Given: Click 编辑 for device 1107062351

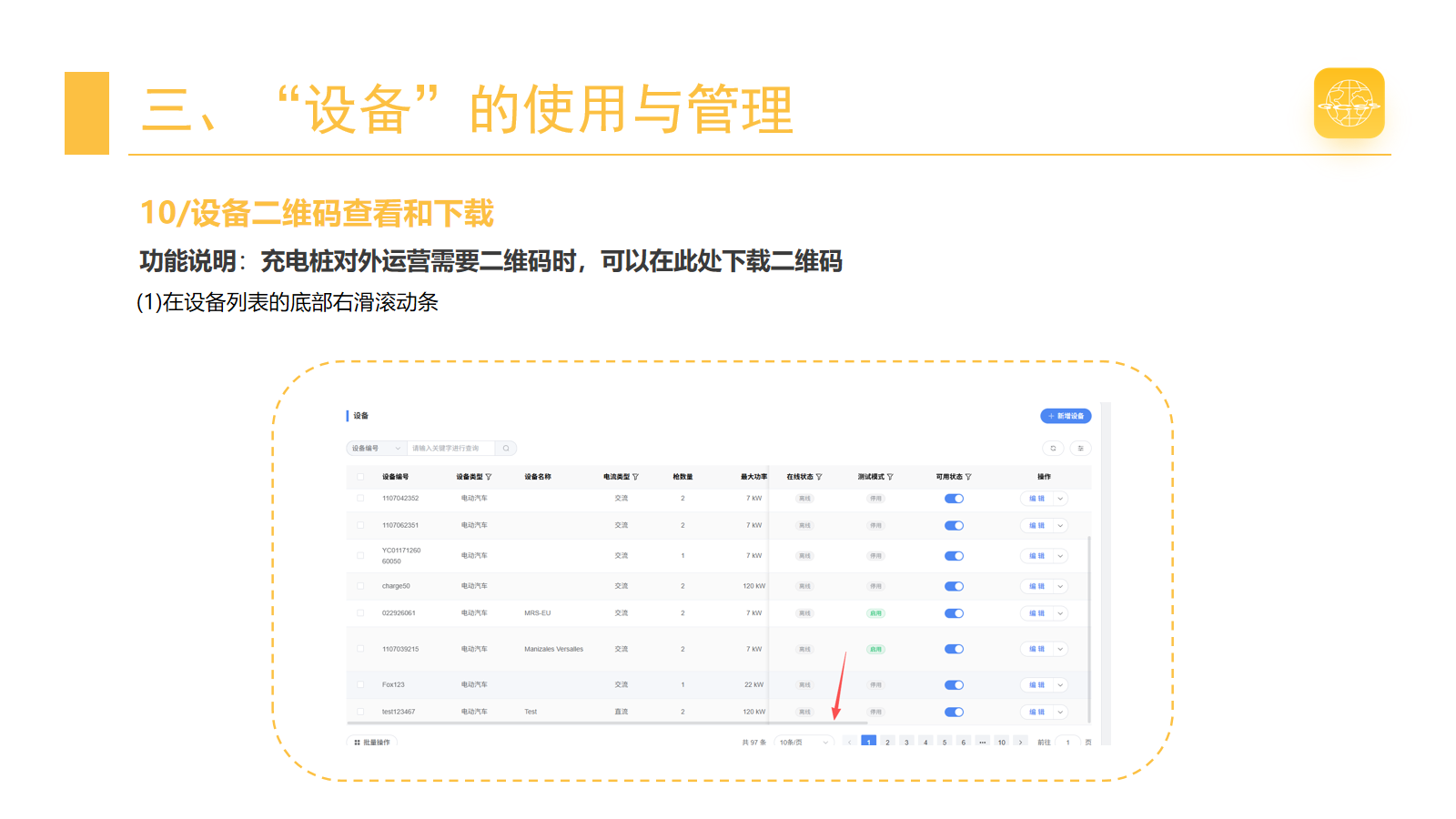Looking at the screenshot, I should (x=1036, y=526).
